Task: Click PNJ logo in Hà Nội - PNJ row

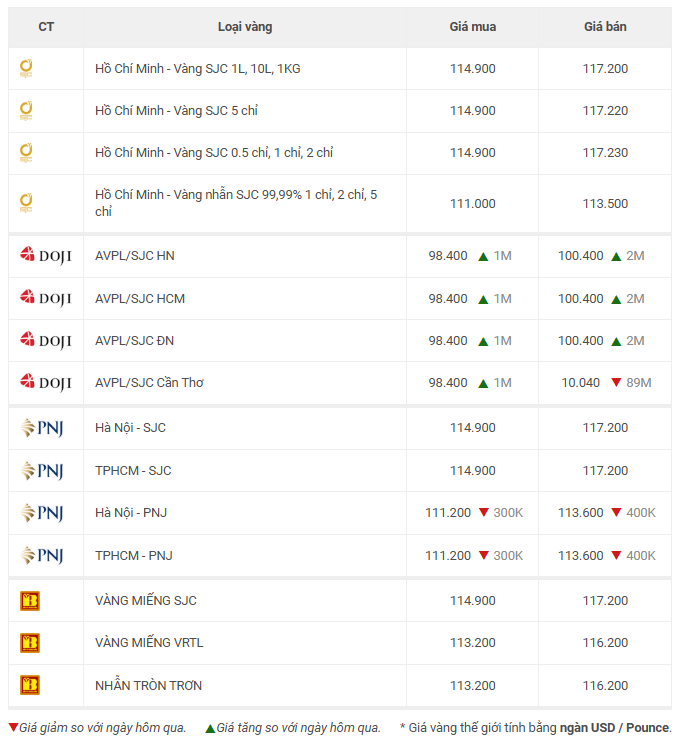Action: 42,513
